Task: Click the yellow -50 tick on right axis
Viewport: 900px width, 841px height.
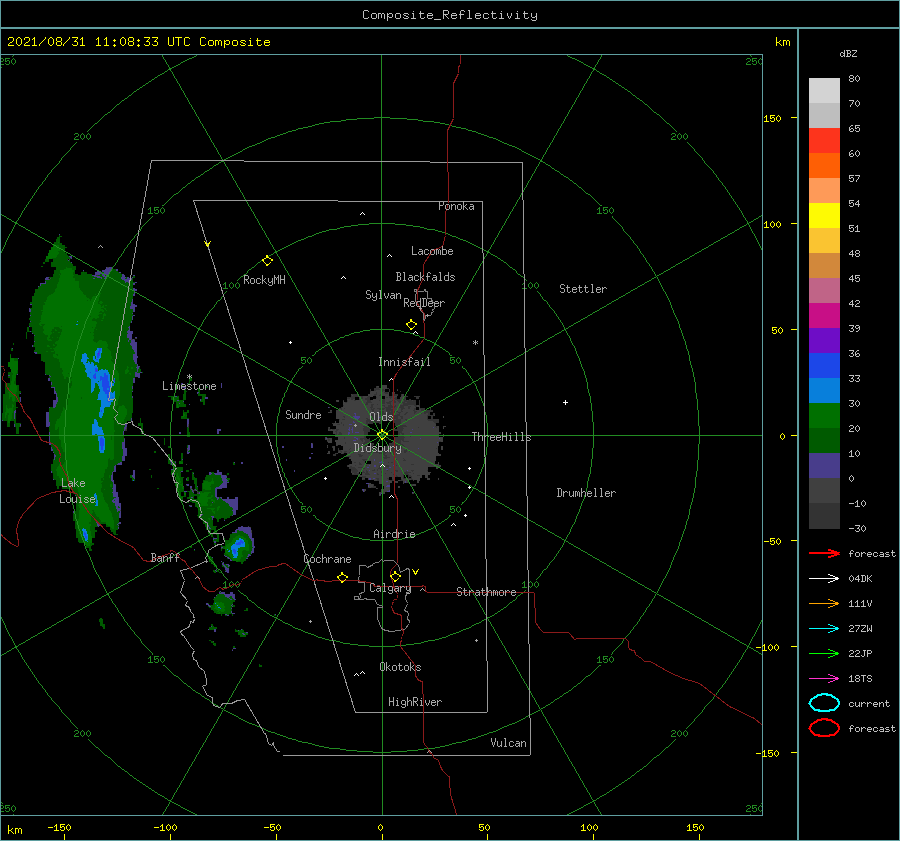Action: (x=772, y=541)
